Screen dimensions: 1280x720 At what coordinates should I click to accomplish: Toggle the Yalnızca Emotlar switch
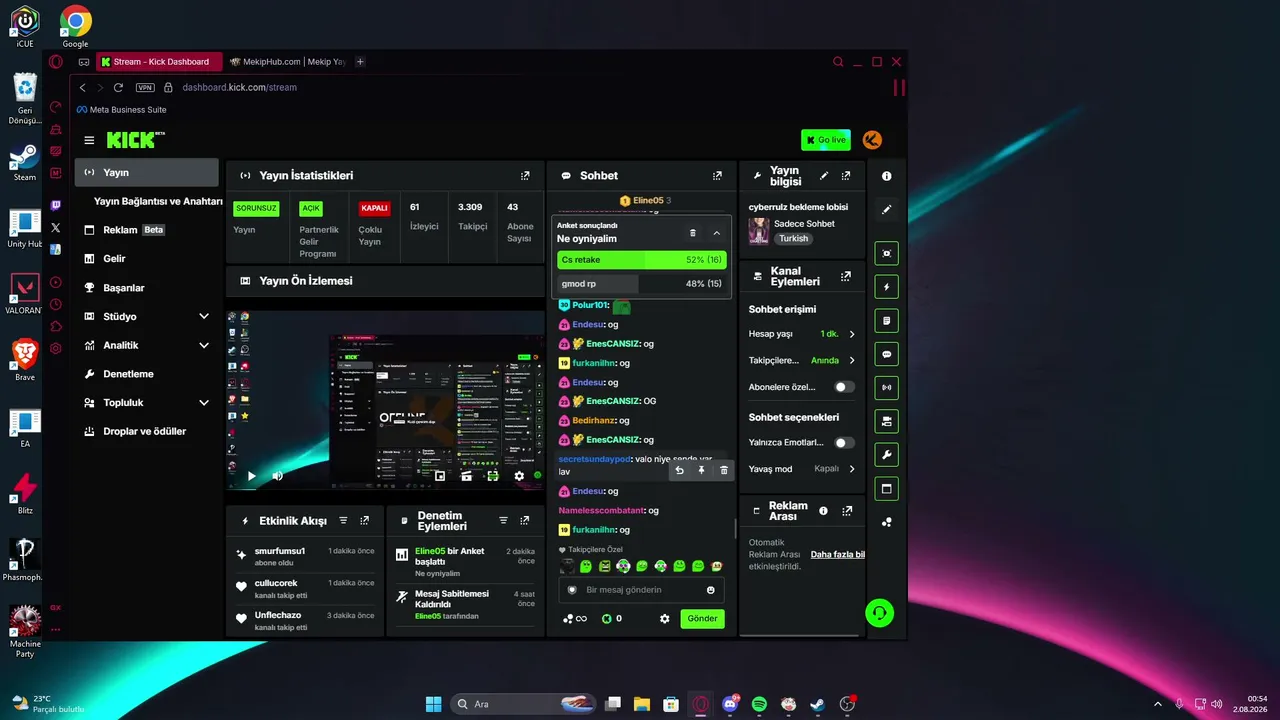click(845, 443)
